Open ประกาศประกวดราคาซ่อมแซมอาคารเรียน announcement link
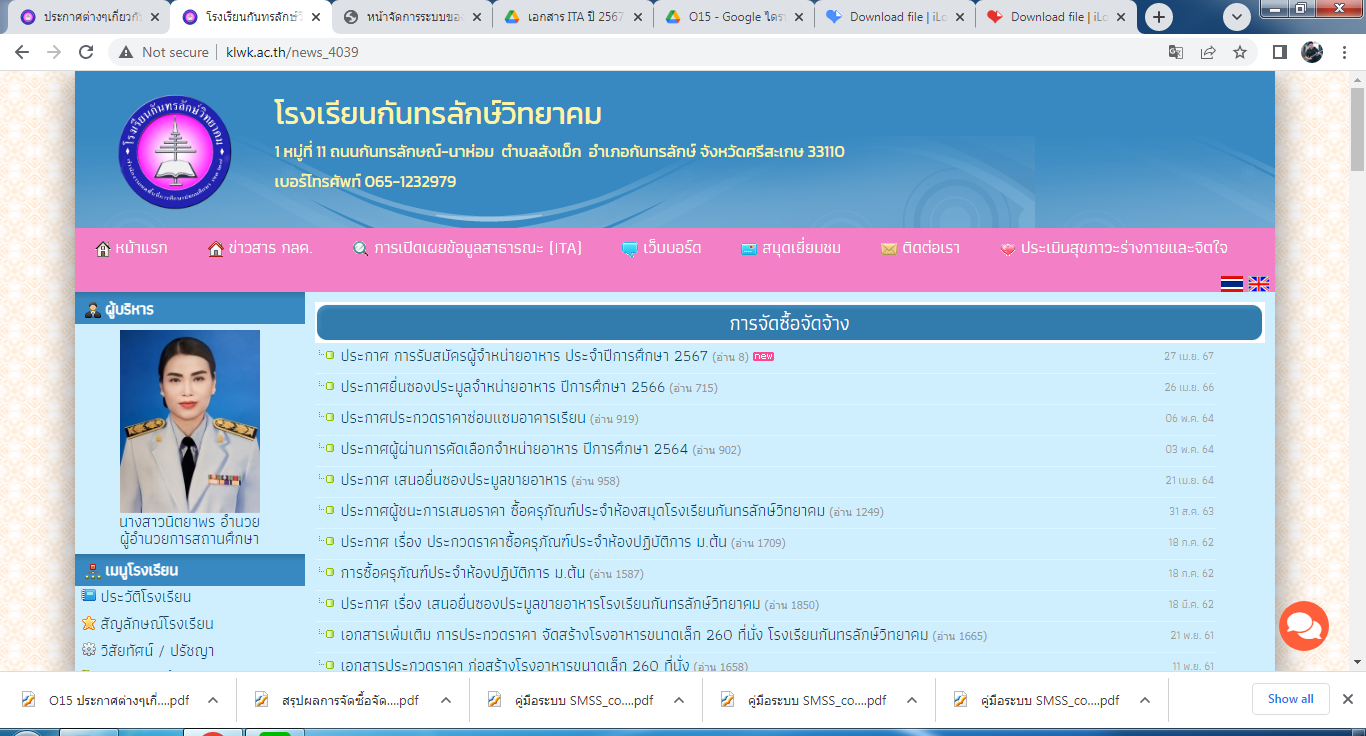Viewport: 1366px width, 736px height. click(x=462, y=418)
